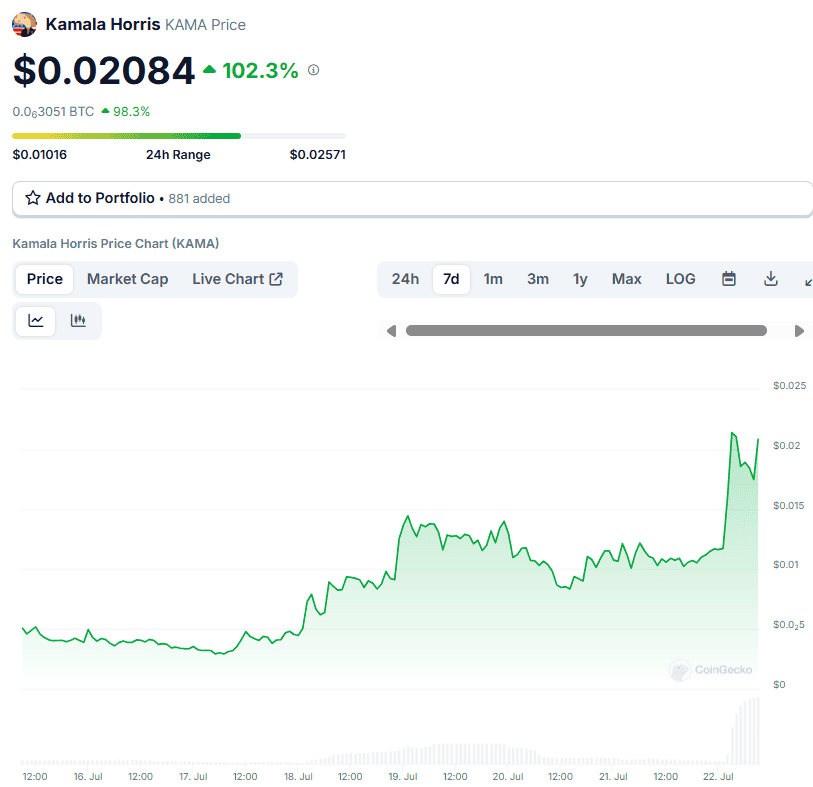Select the Price tab
Screen dimensions: 813x787
[x=45, y=279]
